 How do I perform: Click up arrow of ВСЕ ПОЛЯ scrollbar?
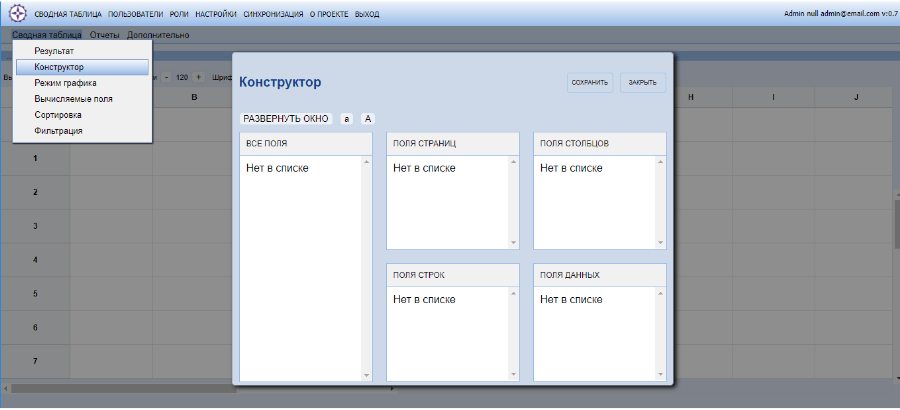click(366, 161)
